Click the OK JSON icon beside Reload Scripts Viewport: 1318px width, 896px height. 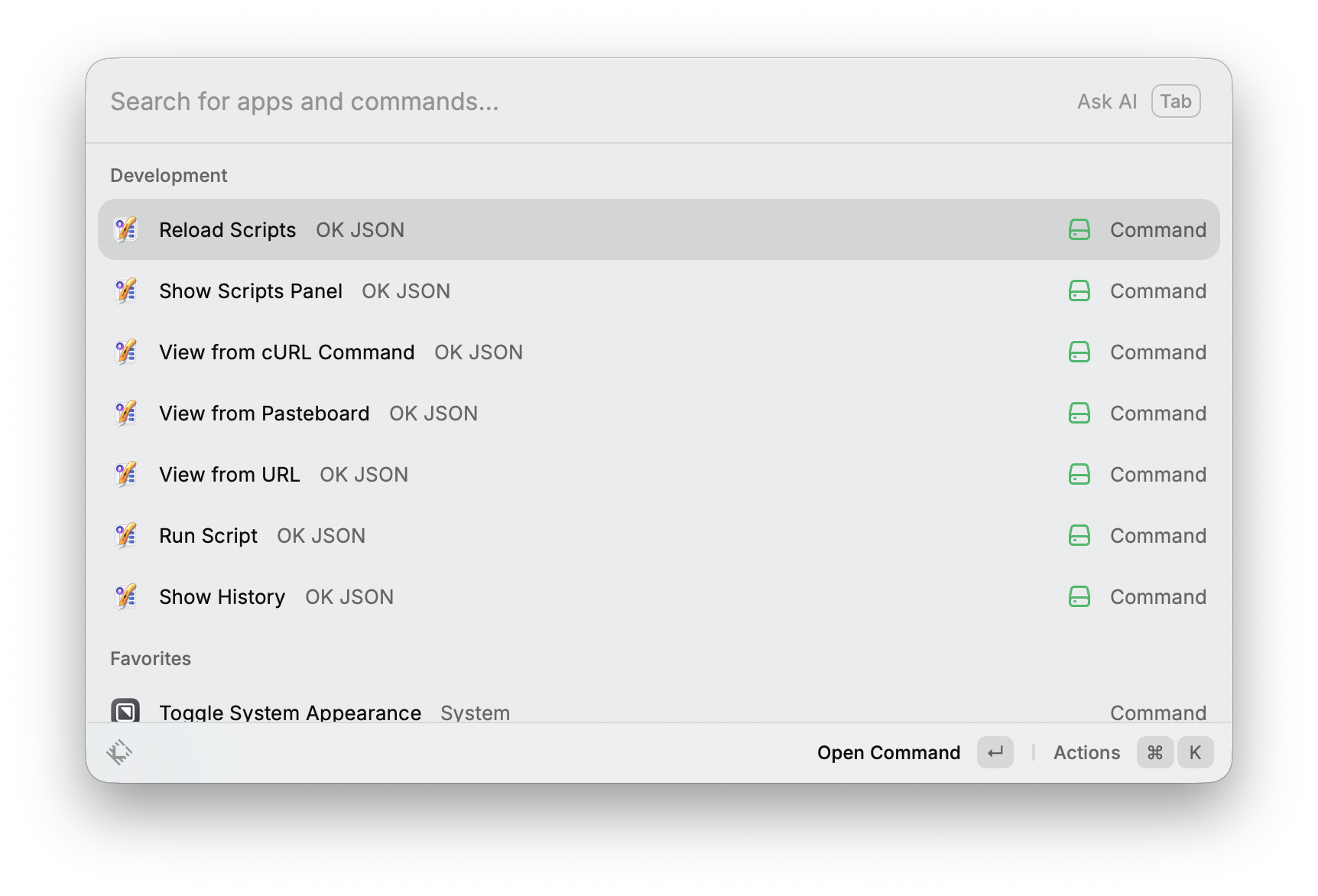pyautogui.click(x=125, y=229)
